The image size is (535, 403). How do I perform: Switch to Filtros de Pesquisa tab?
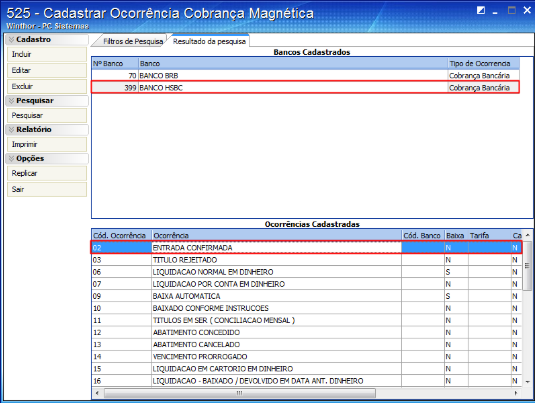133,41
